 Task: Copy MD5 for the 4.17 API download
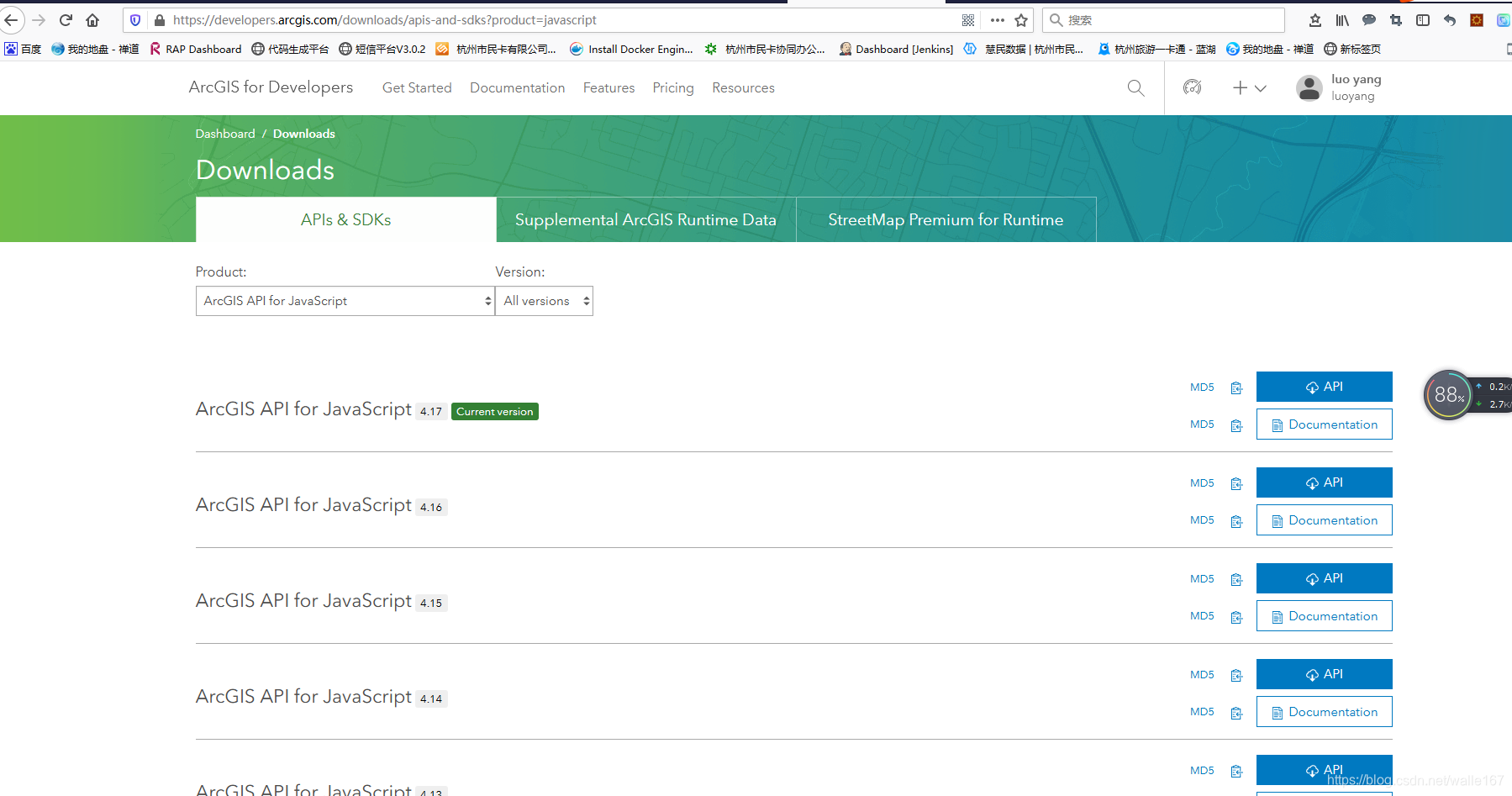tap(1236, 387)
